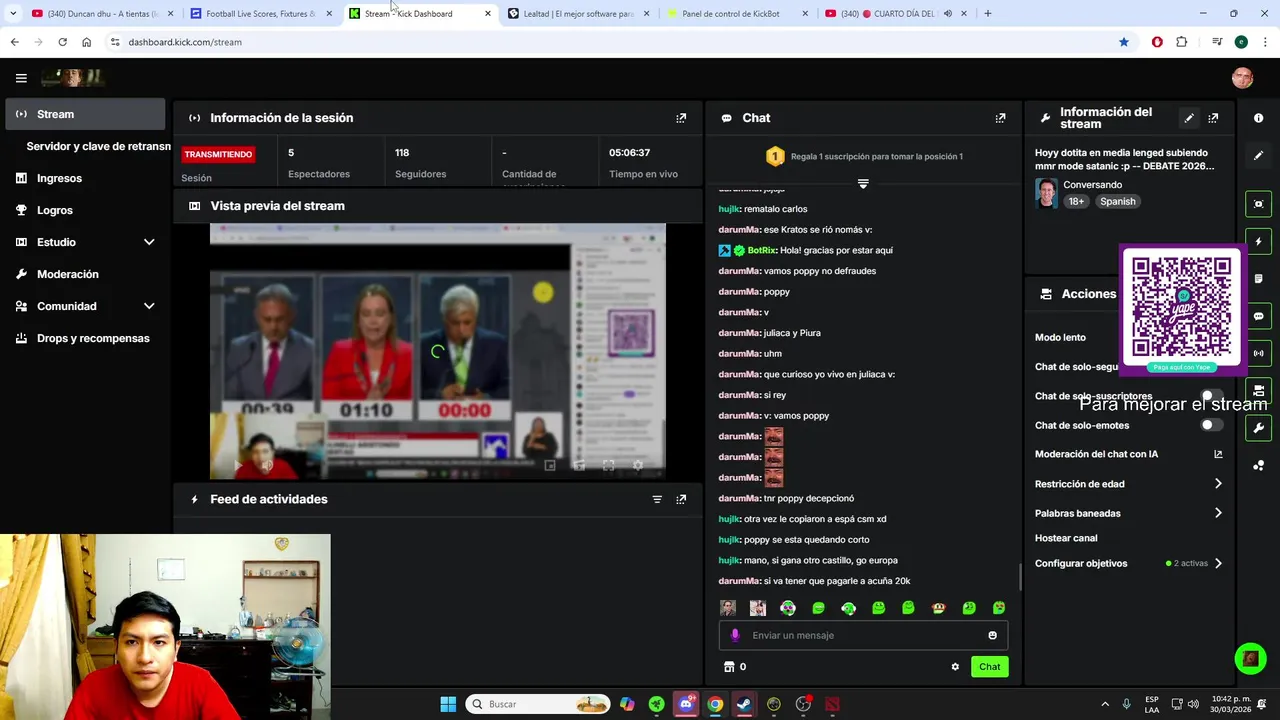Screen dimensions: 1280x720
Task: Reload the page in browser
Action: (62, 42)
